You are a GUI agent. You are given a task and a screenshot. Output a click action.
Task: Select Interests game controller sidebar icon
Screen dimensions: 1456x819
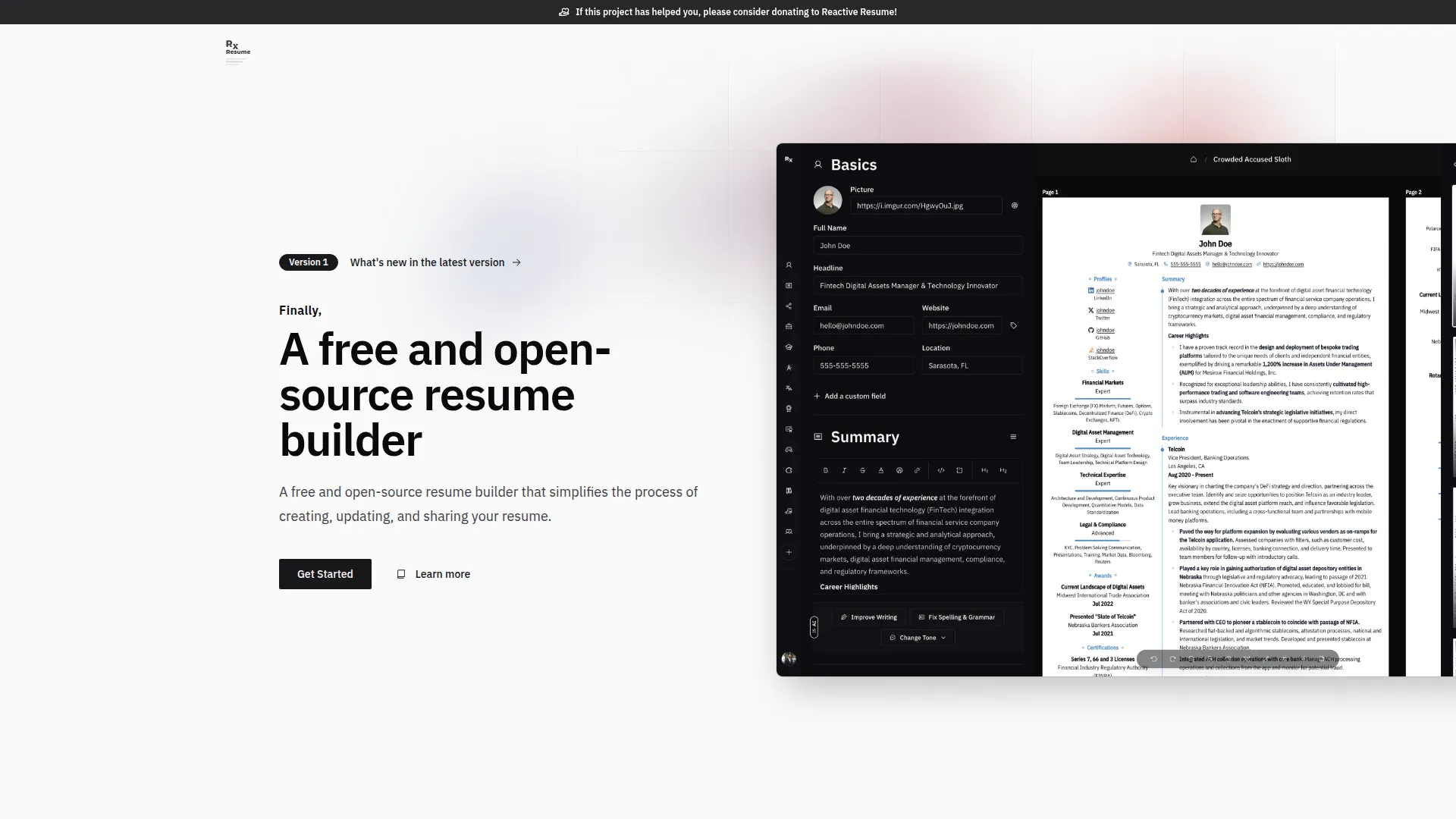click(x=789, y=450)
